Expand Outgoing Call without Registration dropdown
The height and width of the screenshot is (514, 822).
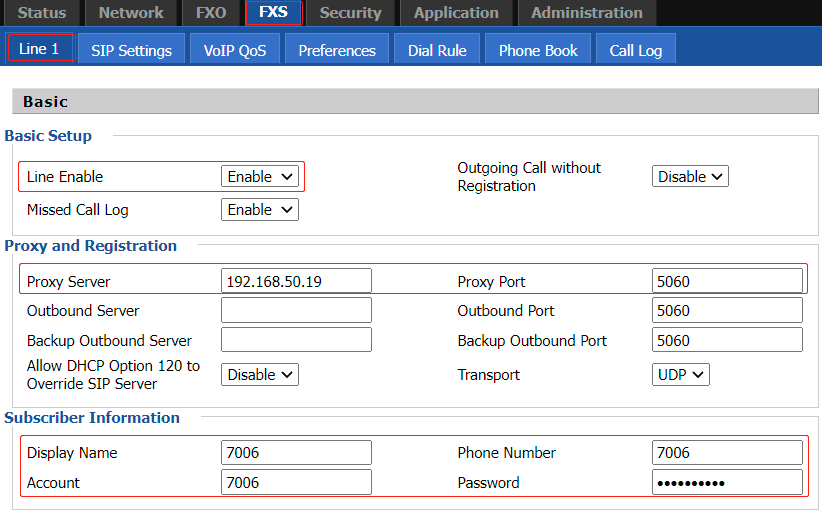click(690, 177)
